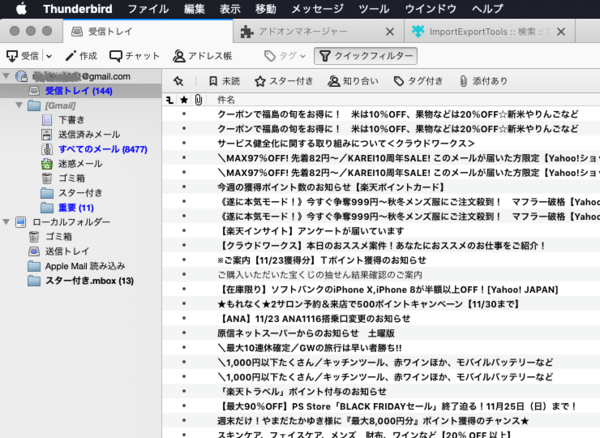
Task: Open the 迷惑メール junk folder
Action: coord(80,164)
